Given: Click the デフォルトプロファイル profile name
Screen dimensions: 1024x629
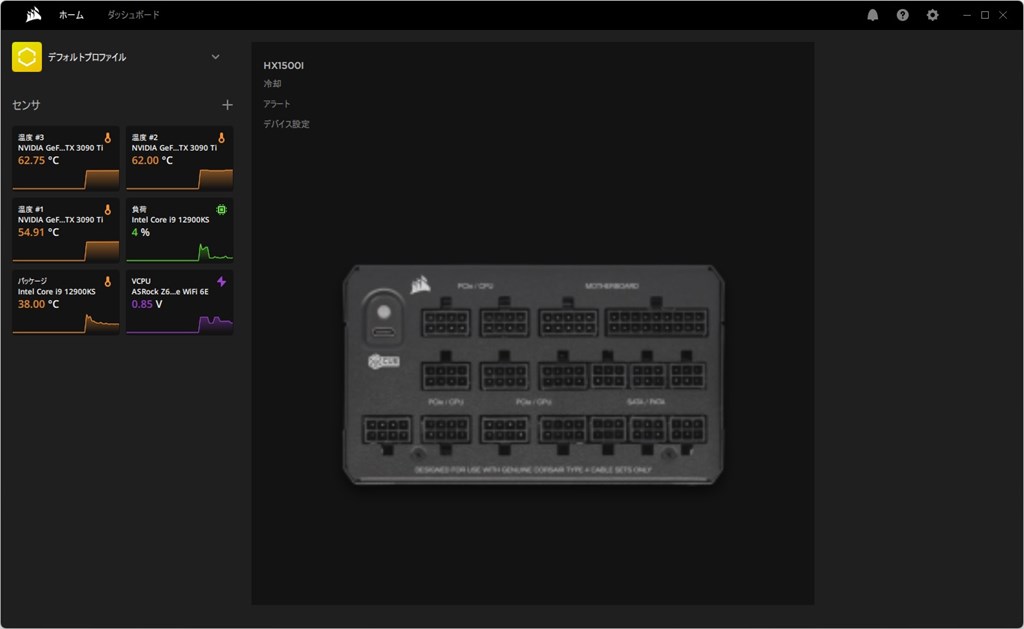Looking at the screenshot, I should coord(87,57).
